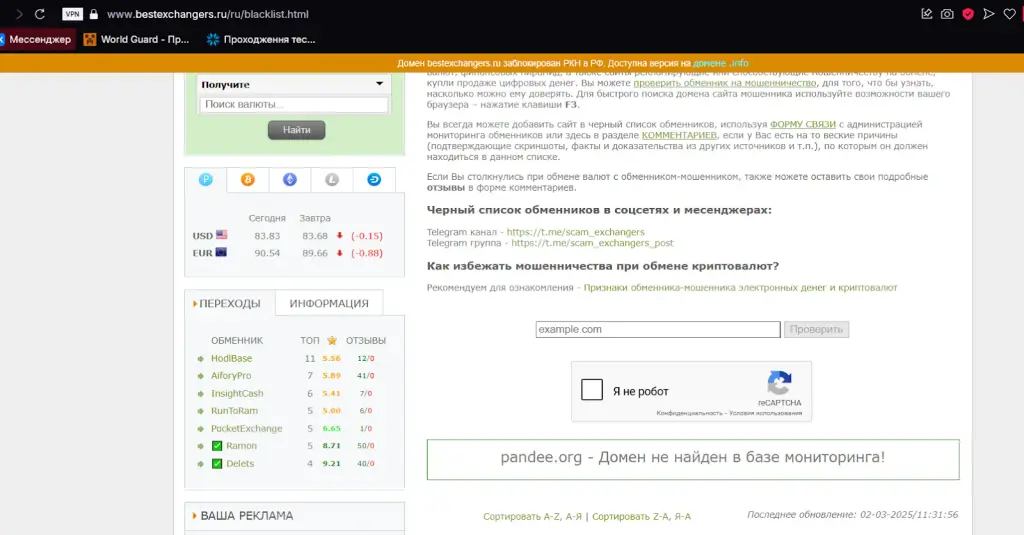Click the gold star ТОП column icon
Screen dimensions: 1024x535
point(332,340)
